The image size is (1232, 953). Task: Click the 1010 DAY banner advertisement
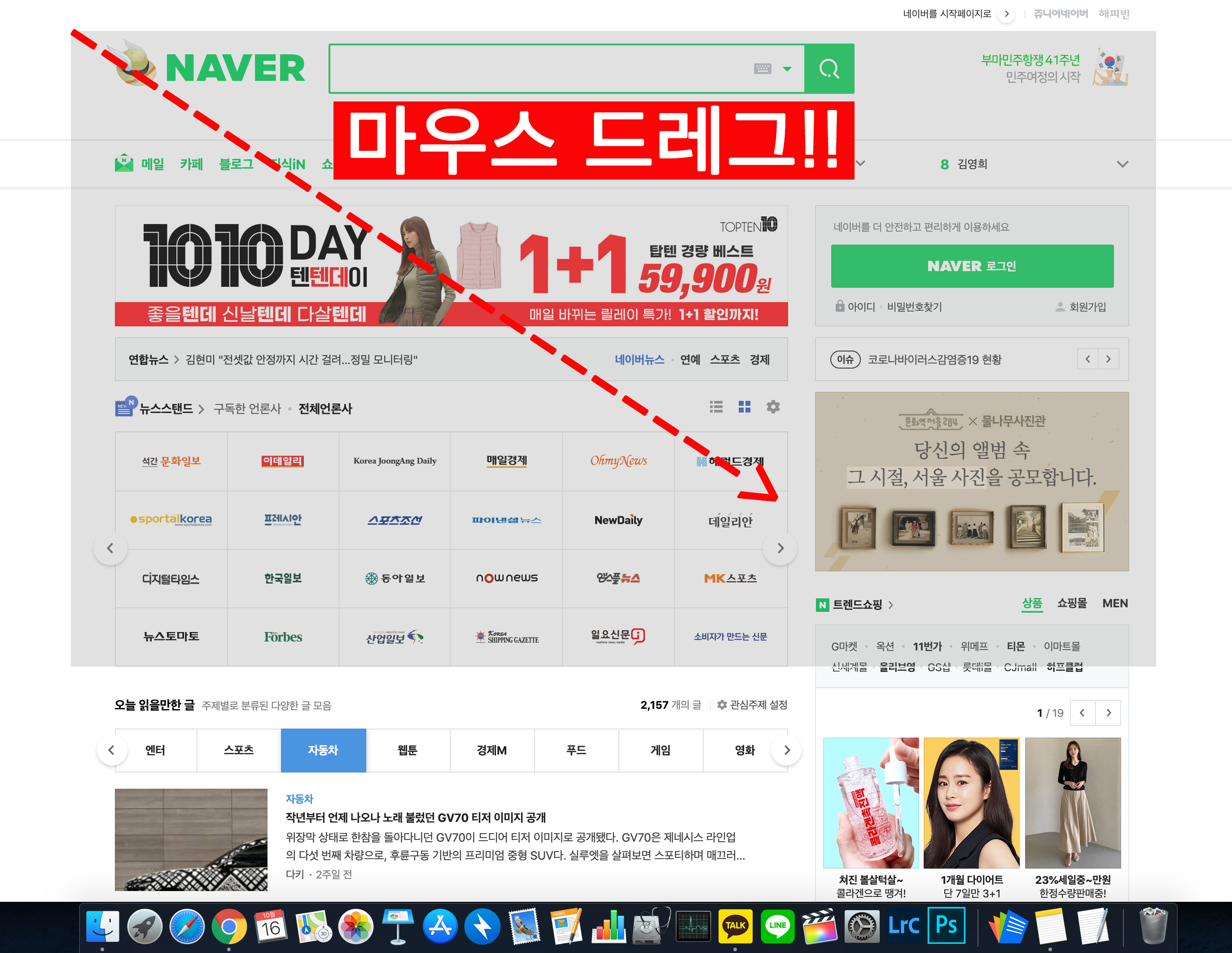point(451,266)
